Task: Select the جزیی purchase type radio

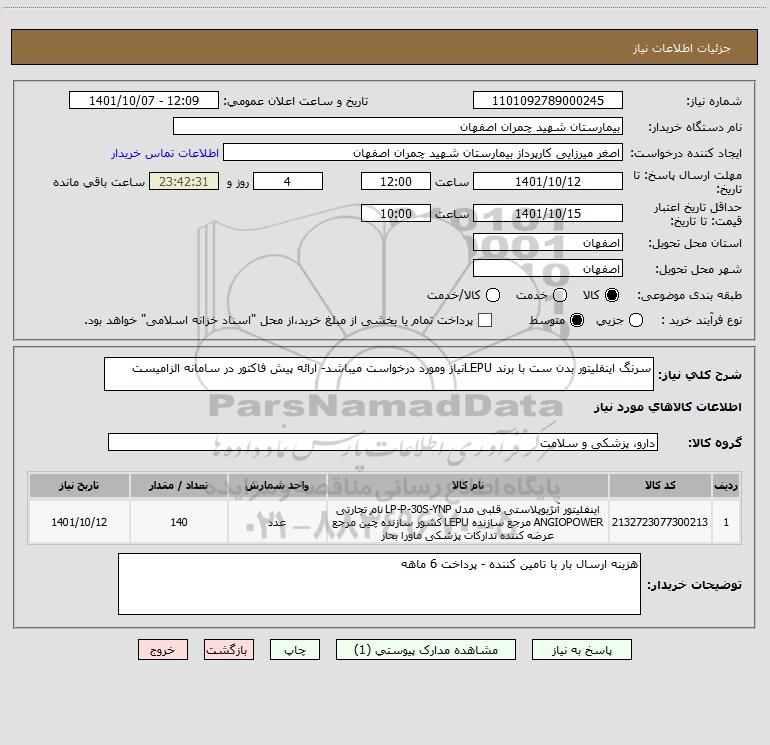Action: [x=635, y=320]
